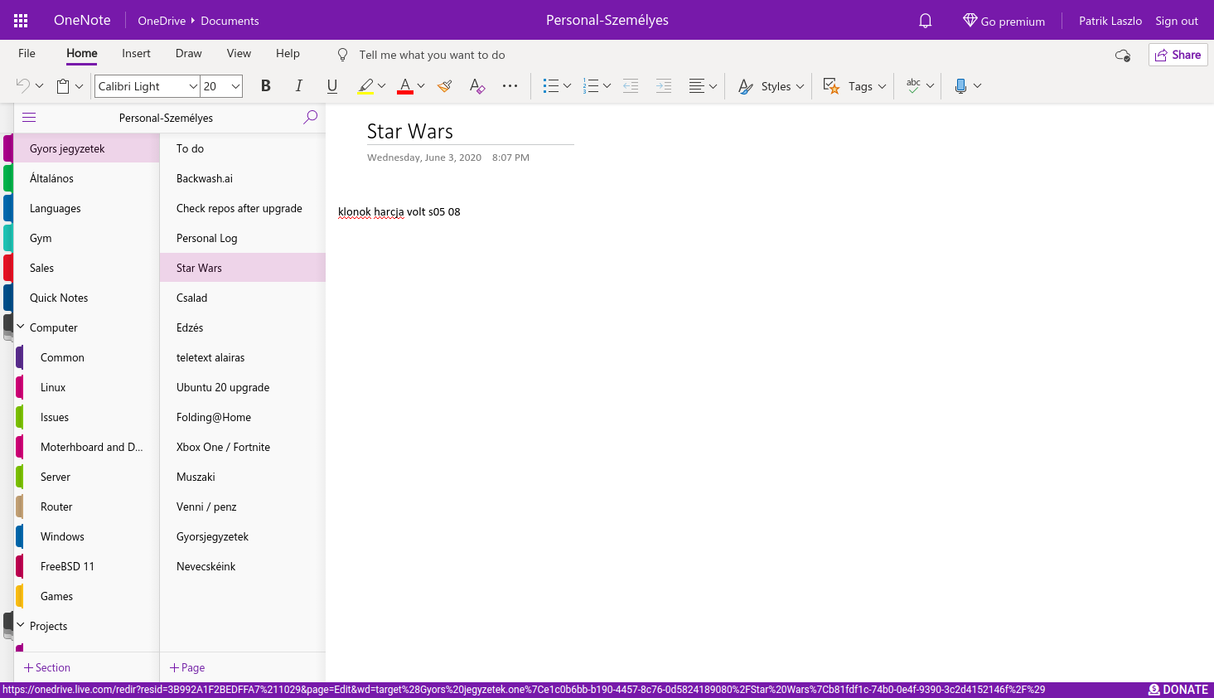Clear all formatting with the eraser icon
Screen dimensions: 1214x698
[x=477, y=86]
